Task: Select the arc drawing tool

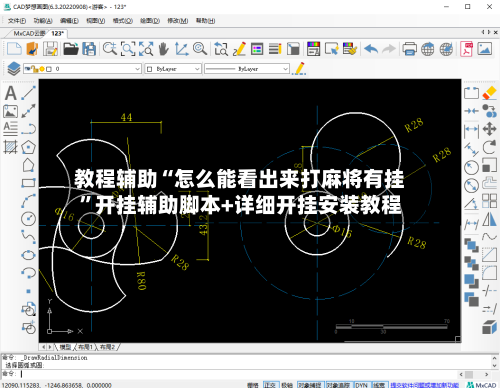Action: tap(28, 201)
